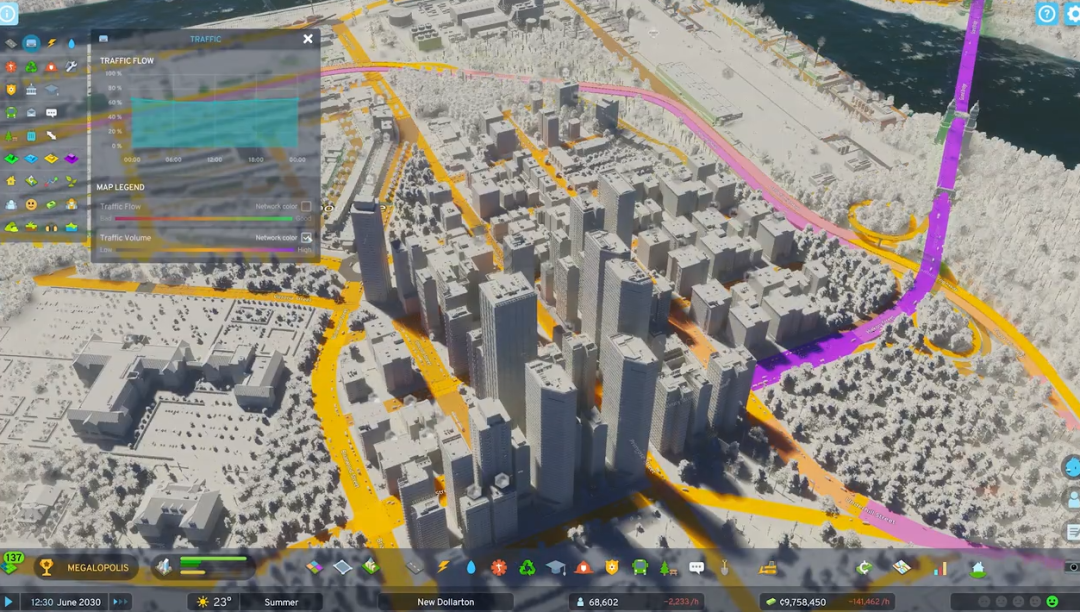Click the info icon at the top left corner
Screen dimensions: 1080x612
8,14
